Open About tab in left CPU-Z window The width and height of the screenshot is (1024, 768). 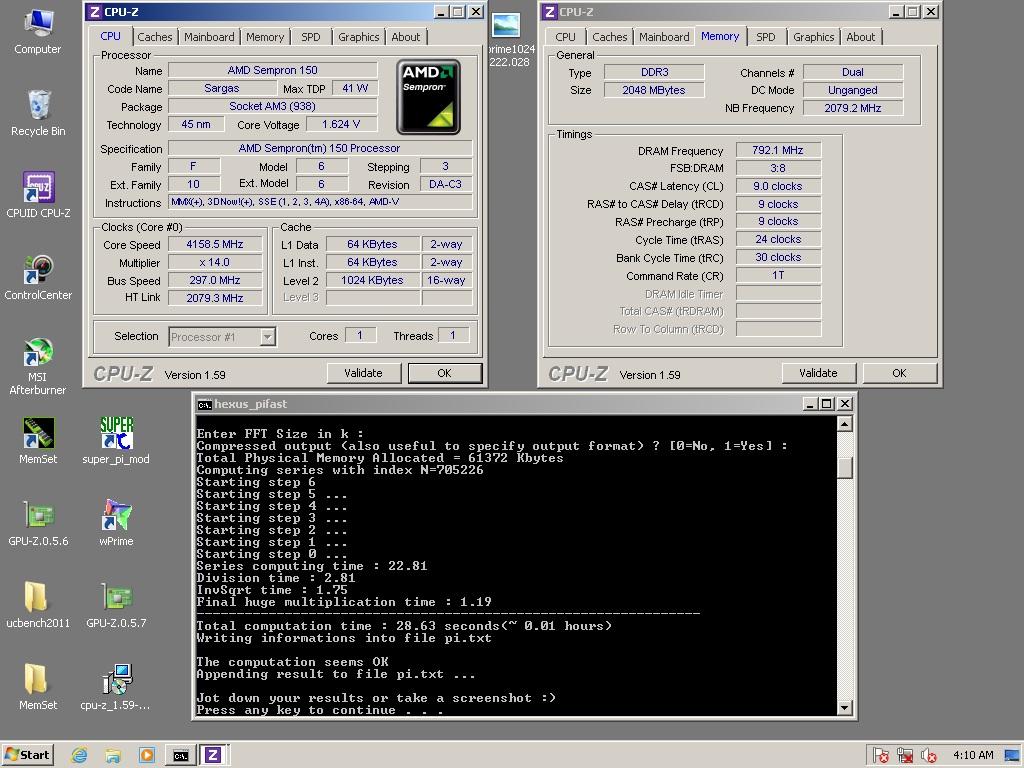click(x=406, y=37)
